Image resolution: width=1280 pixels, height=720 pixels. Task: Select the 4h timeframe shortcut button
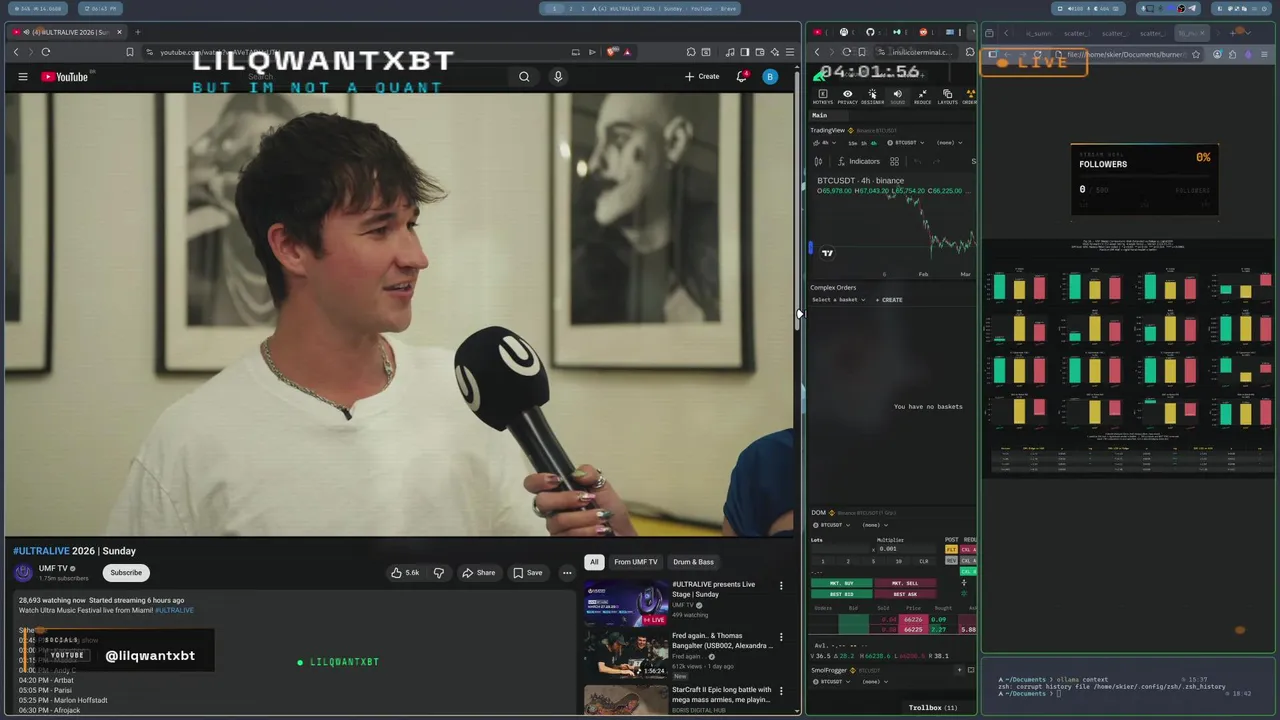(x=874, y=143)
